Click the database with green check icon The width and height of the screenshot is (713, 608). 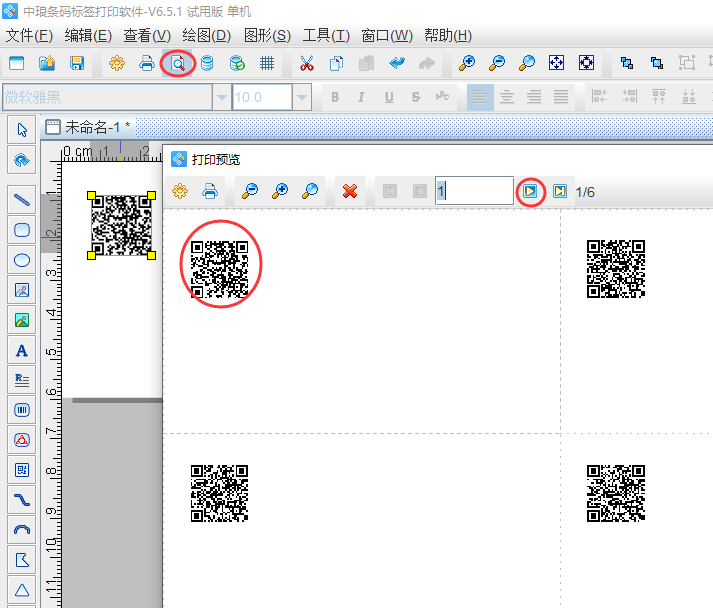[x=237, y=63]
